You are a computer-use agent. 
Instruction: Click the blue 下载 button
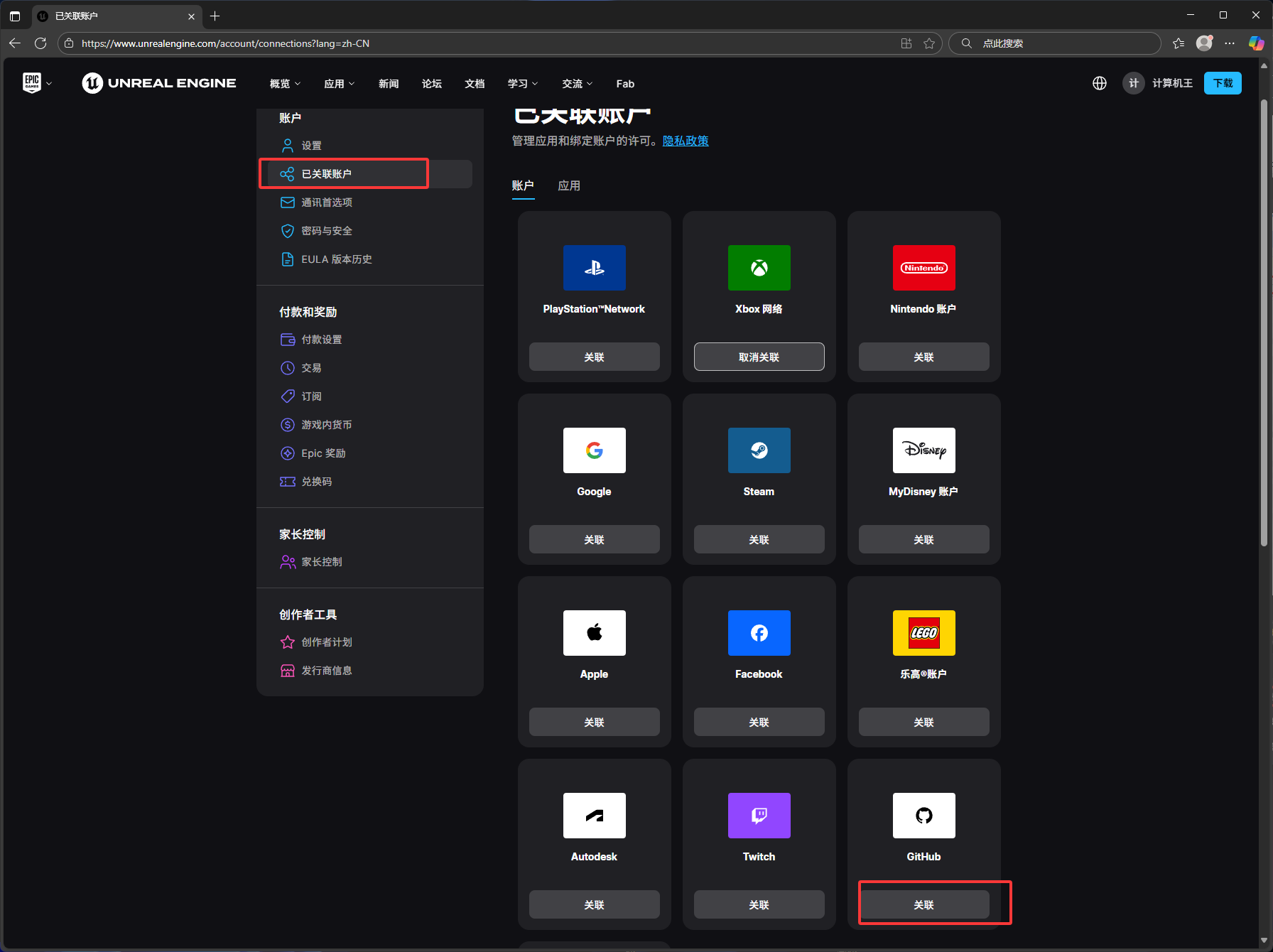[x=1223, y=83]
